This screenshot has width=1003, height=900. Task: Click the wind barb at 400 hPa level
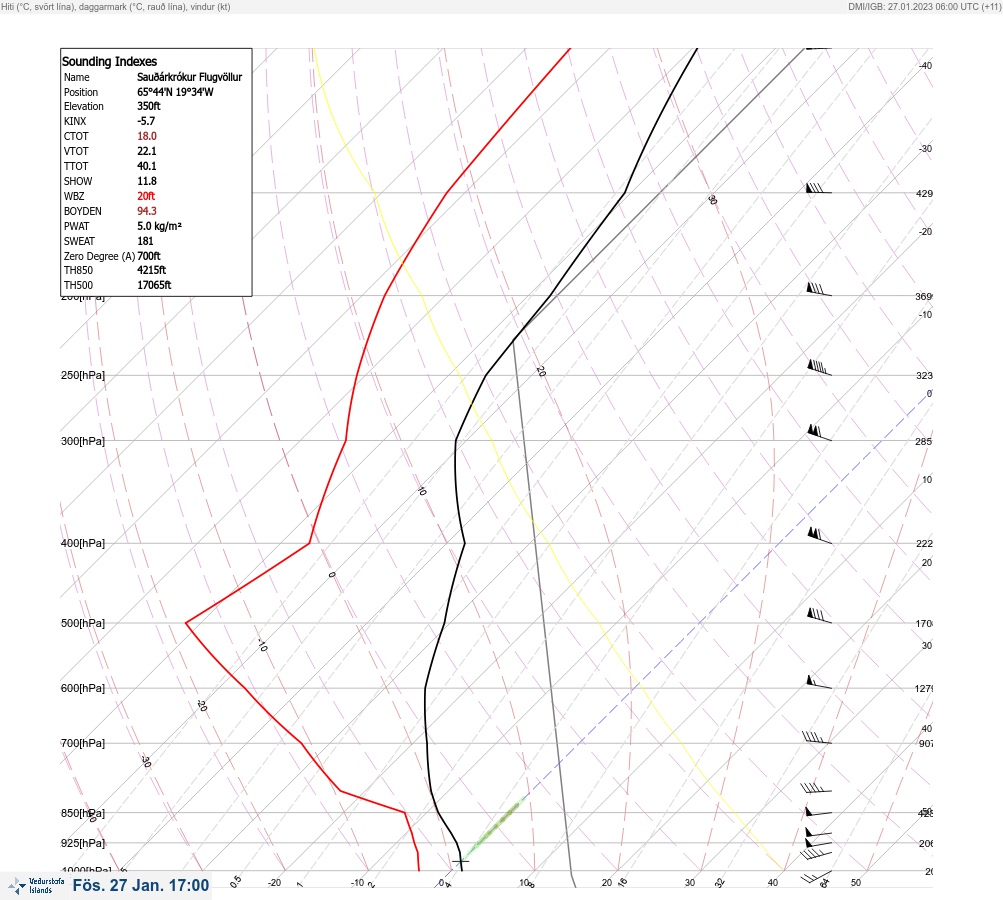coord(819,536)
